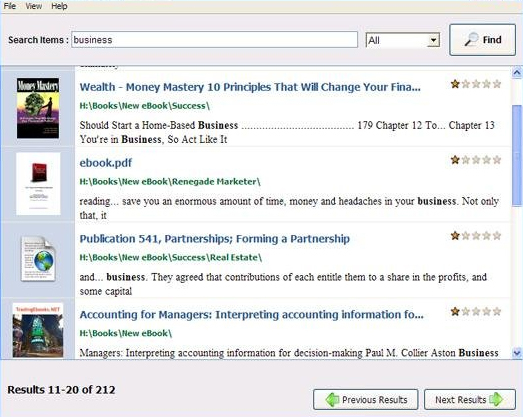Image resolution: width=523 pixels, height=417 pixels.
Task: Click the Publication 541 globe document icon
Action: (38, 259)
